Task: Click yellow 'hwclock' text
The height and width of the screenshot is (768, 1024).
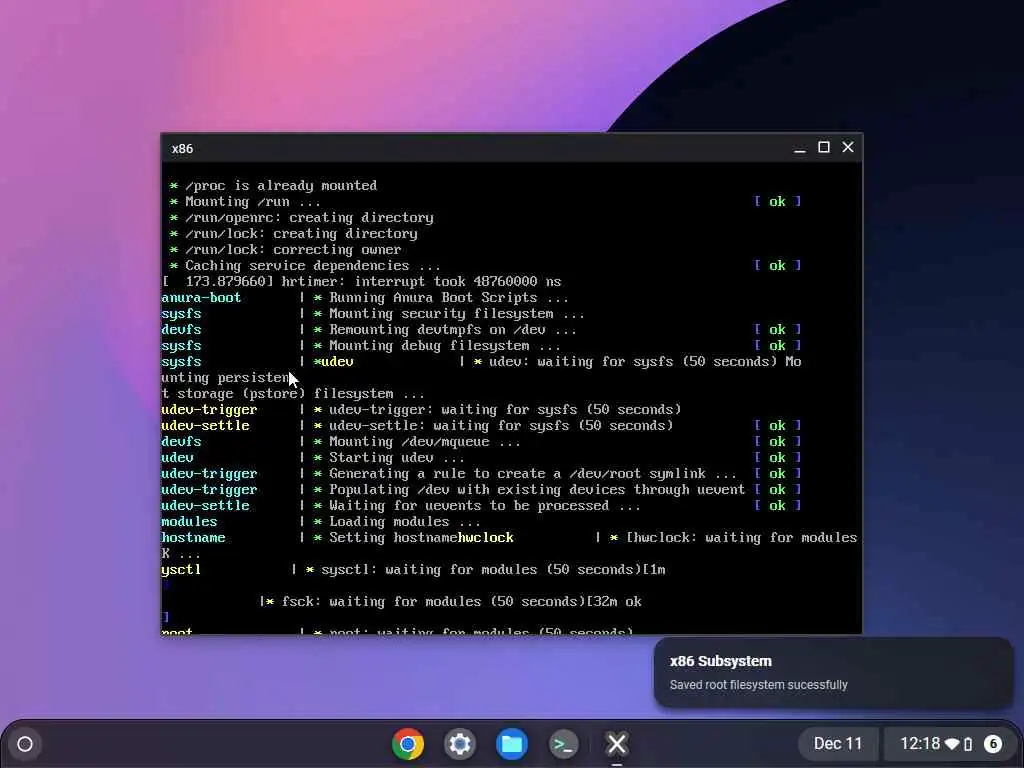Action: pos(485,537)
